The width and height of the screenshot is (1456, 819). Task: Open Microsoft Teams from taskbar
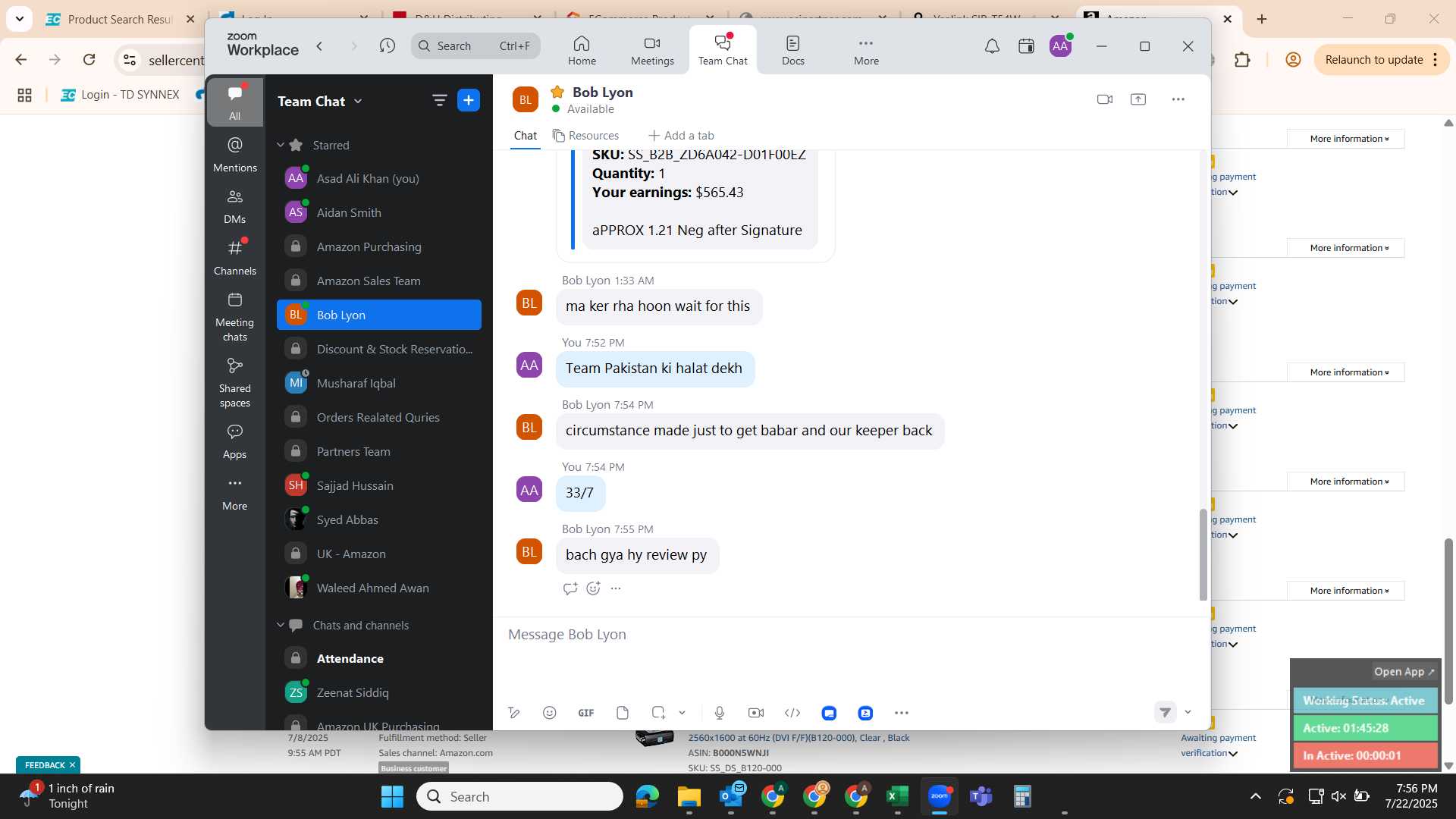click(x=981, y=796)
